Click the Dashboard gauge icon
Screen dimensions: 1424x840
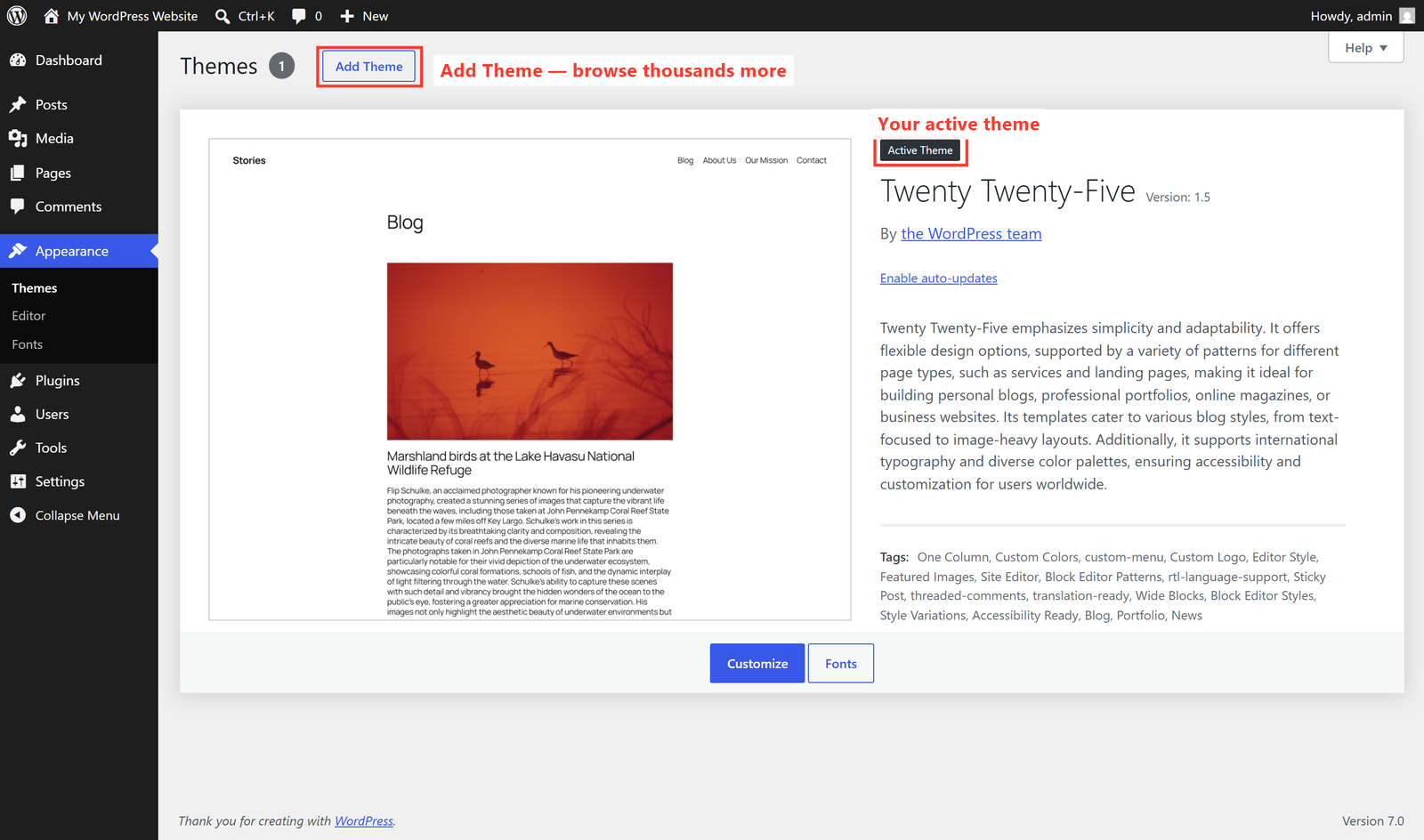tap(18, 61)
